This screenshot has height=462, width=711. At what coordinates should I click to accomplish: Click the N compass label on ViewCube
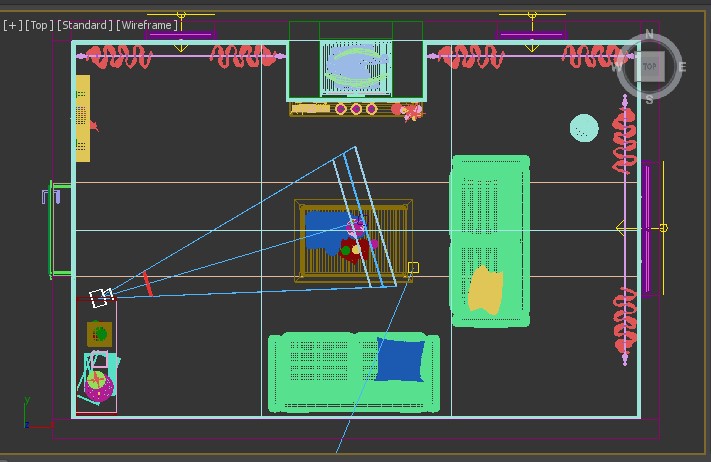(x=649, y=34)
